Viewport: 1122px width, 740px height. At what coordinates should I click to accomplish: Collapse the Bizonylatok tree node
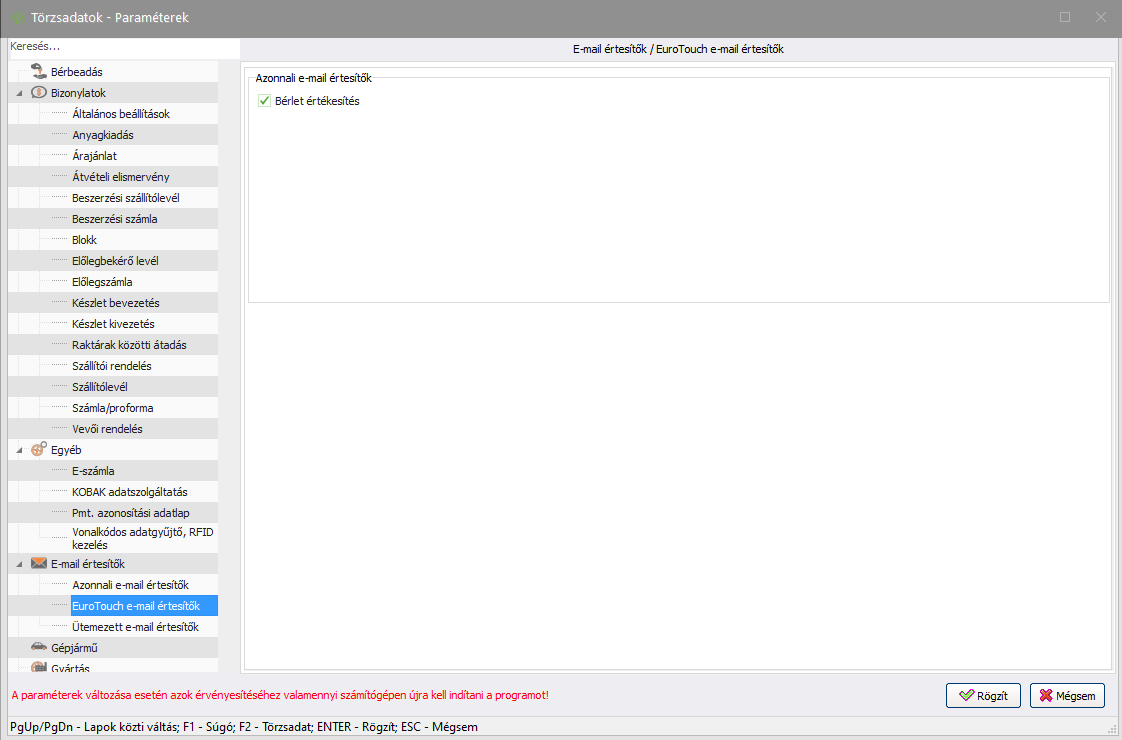19,93
